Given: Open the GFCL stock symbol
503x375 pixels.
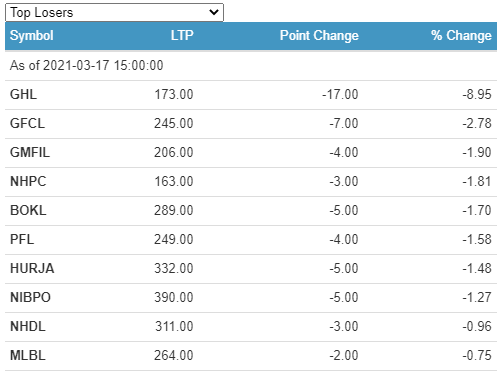Looking at the screenshot, I should [27, 123].
